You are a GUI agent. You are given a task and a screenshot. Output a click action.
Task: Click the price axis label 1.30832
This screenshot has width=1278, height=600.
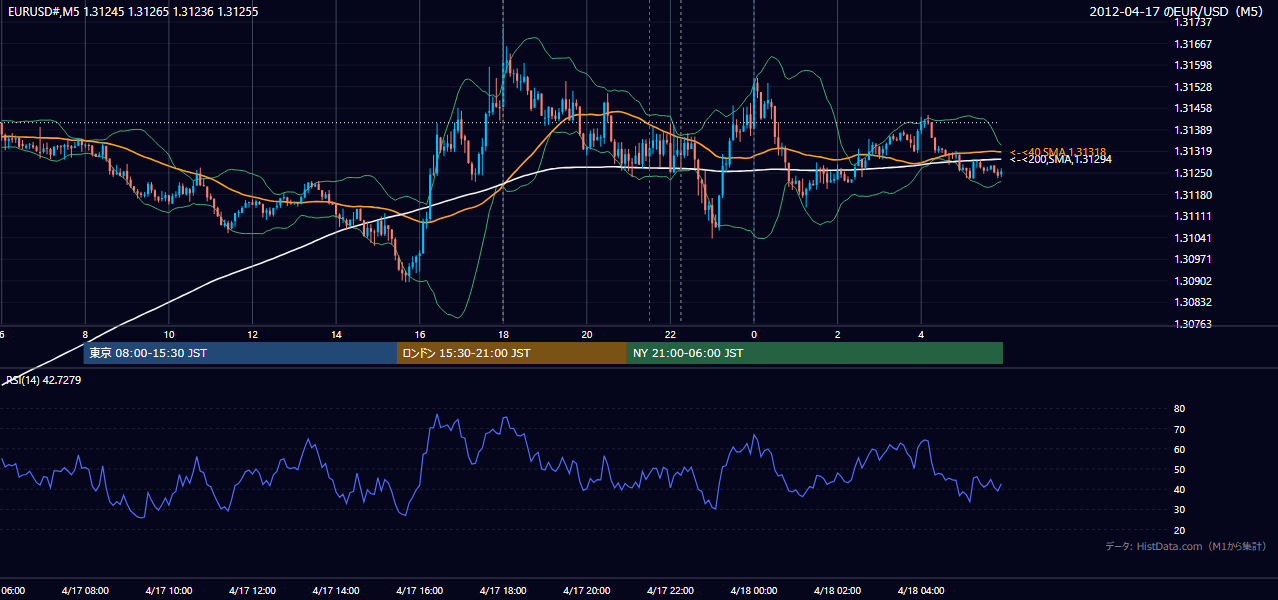pos(1193,302)
